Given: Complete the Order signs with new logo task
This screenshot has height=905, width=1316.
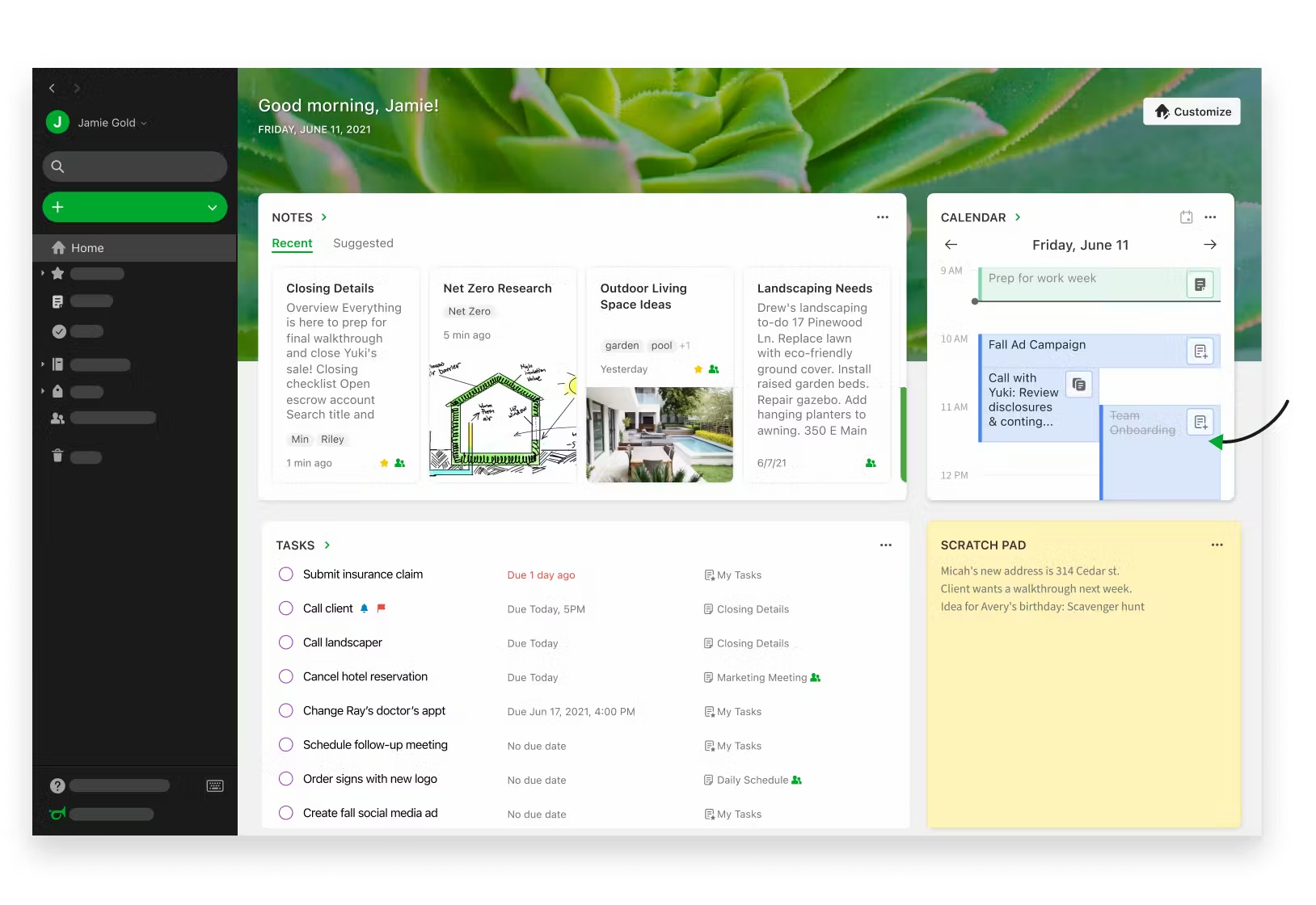Looking at the screenshot, I should coord(285,779).
